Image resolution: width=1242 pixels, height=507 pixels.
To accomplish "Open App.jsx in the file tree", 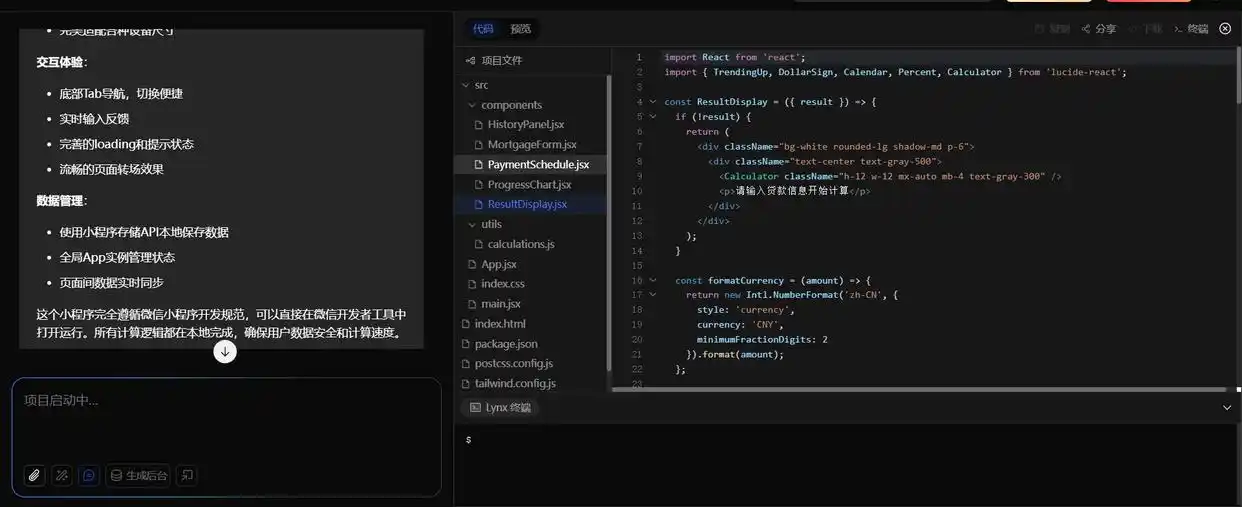I will pyautogui.click(x=499, y=264).
